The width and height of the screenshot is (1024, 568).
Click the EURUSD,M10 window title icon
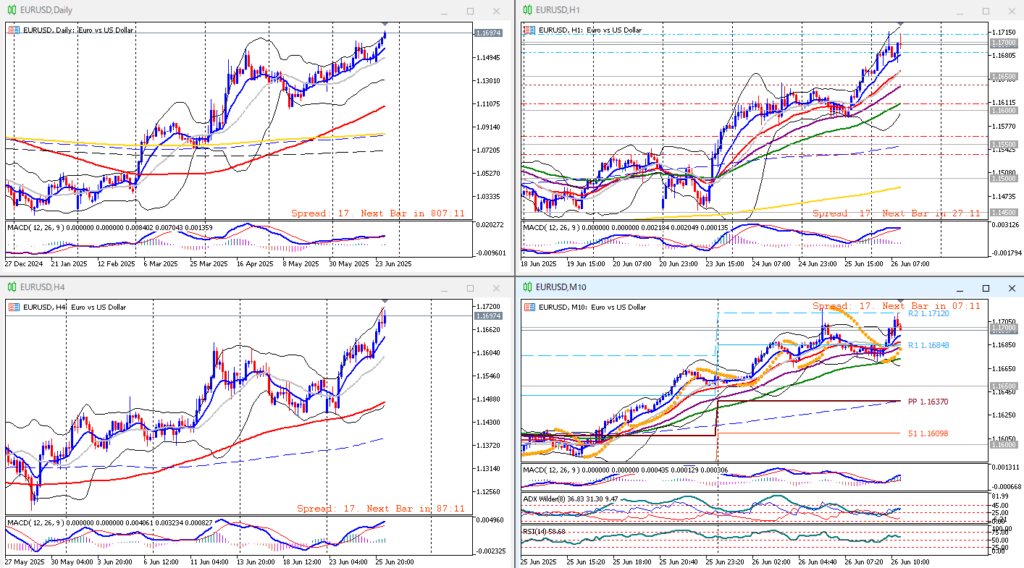[x=527, y=287]
